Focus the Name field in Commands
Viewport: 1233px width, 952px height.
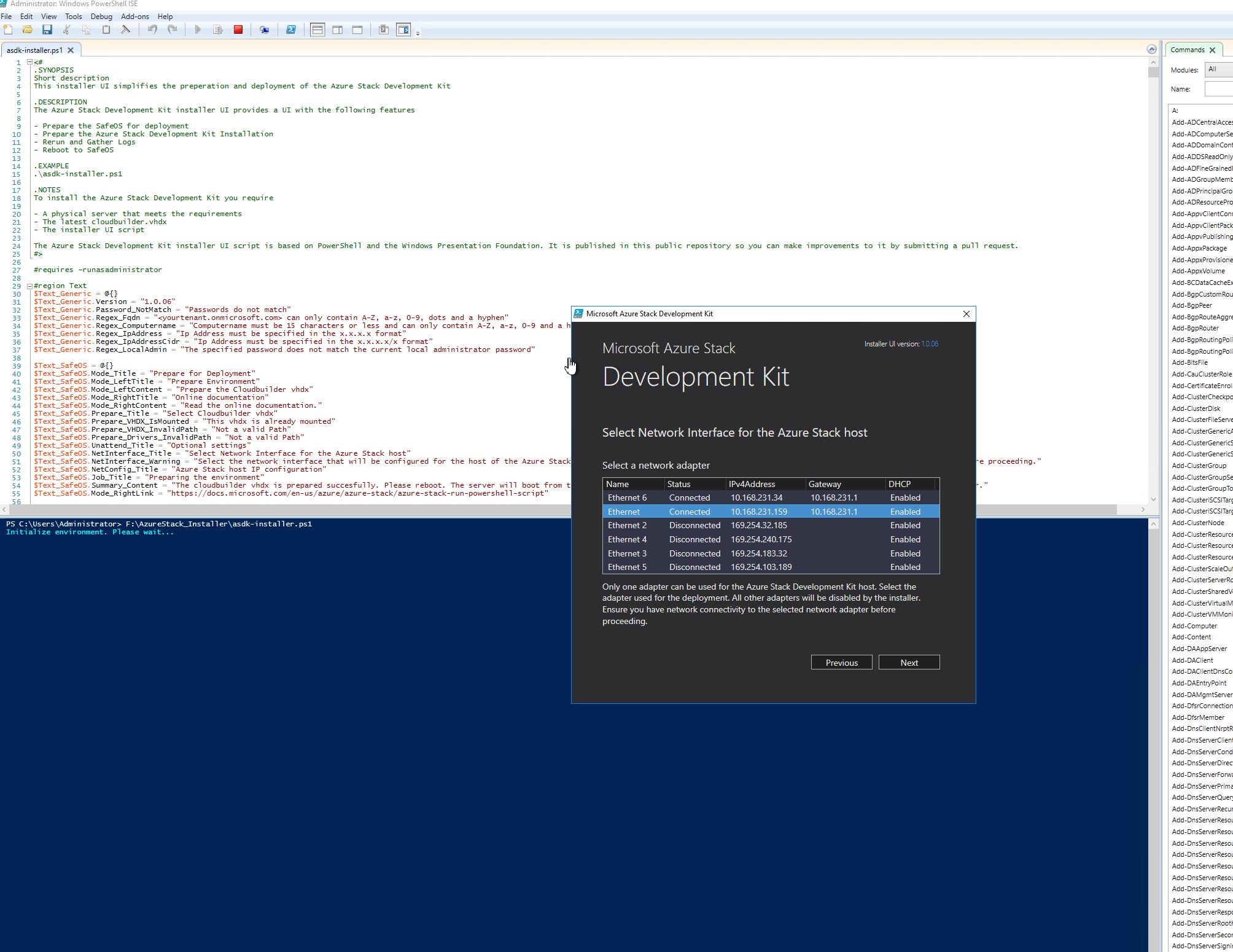tap(1218, 89)
